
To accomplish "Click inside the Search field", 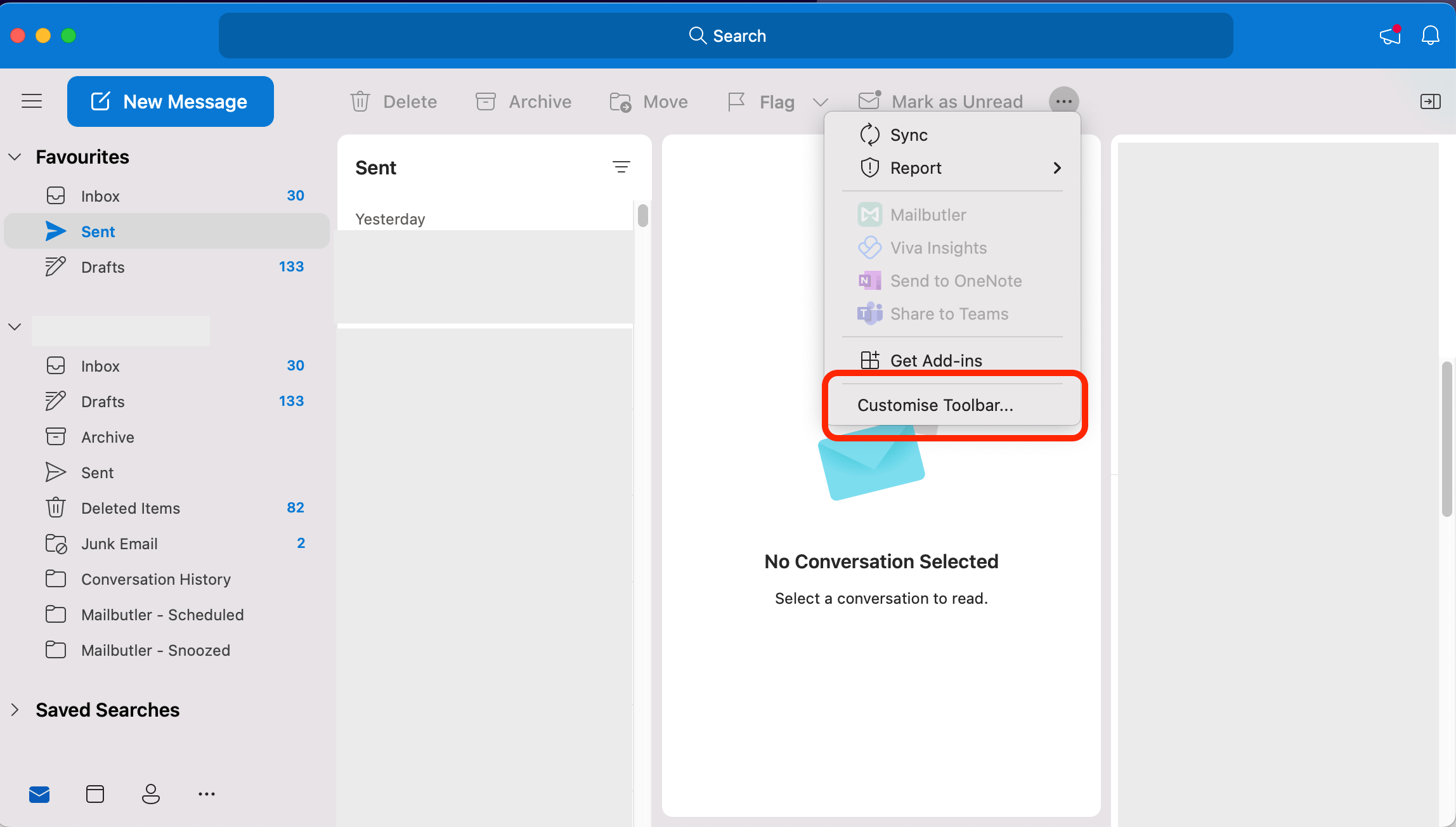I will pyautogui.click(x=727, y=35).
